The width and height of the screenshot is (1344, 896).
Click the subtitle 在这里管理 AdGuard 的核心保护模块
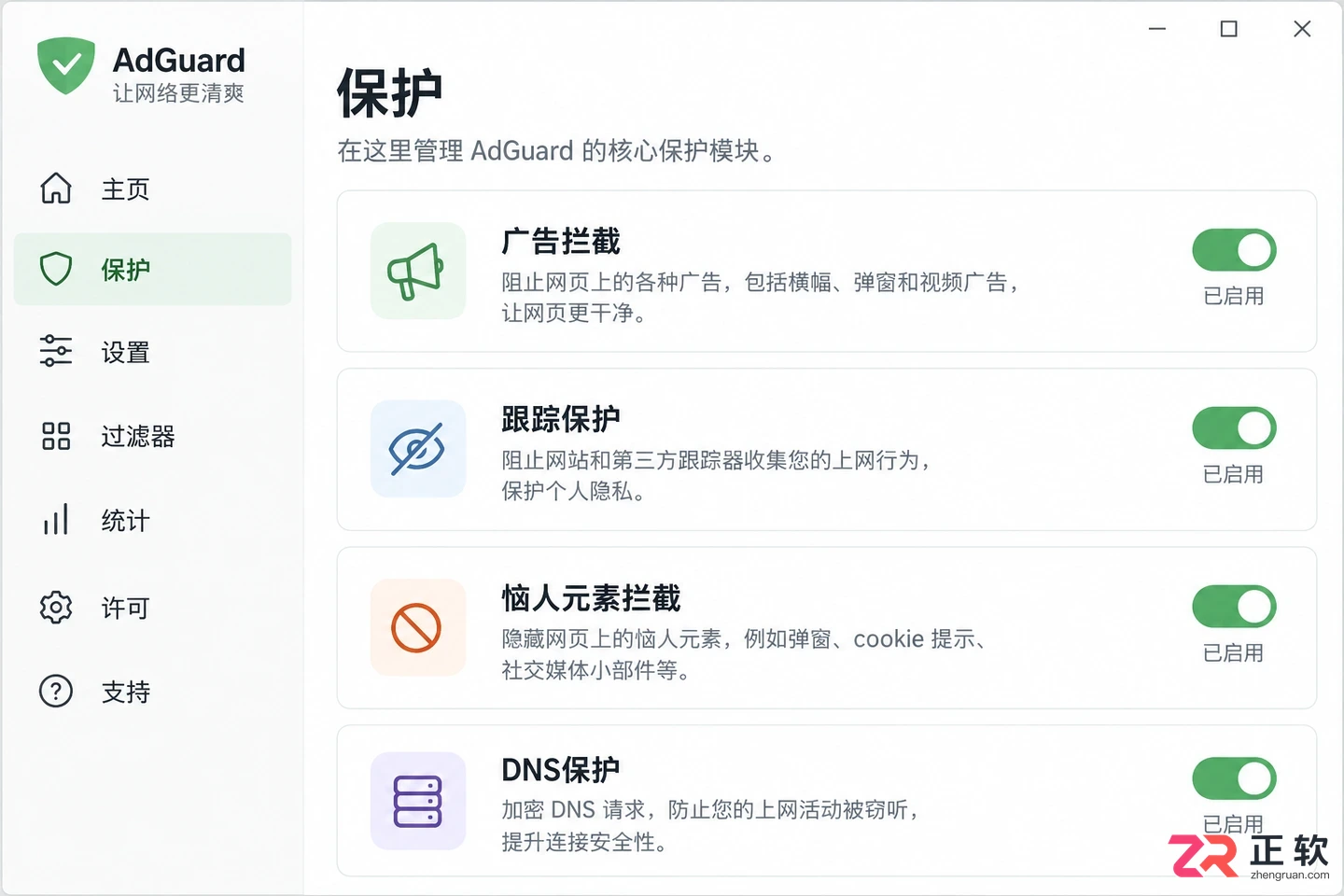click(x=556, y=151)
